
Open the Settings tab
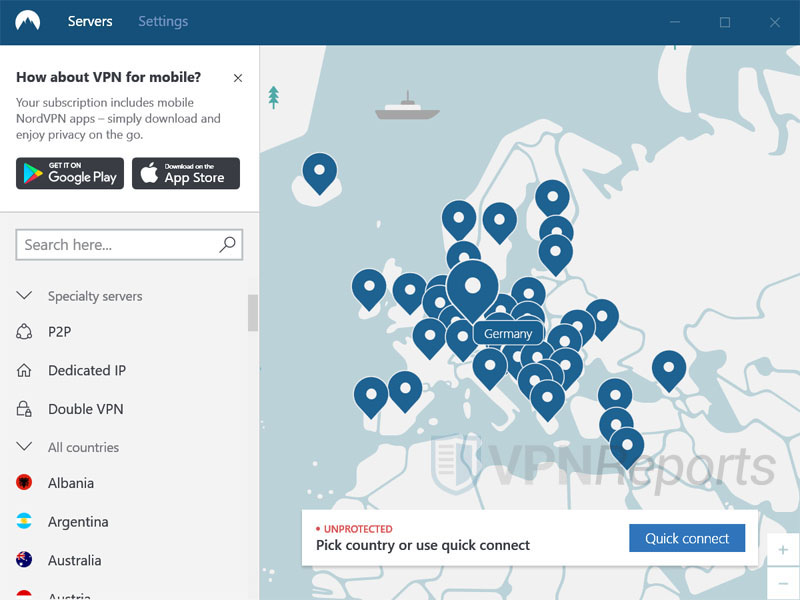(x=163, y=21)
